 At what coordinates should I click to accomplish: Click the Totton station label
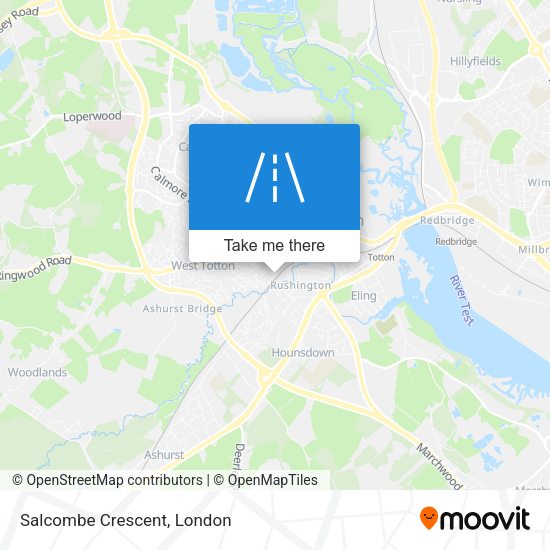pos(381,257)
